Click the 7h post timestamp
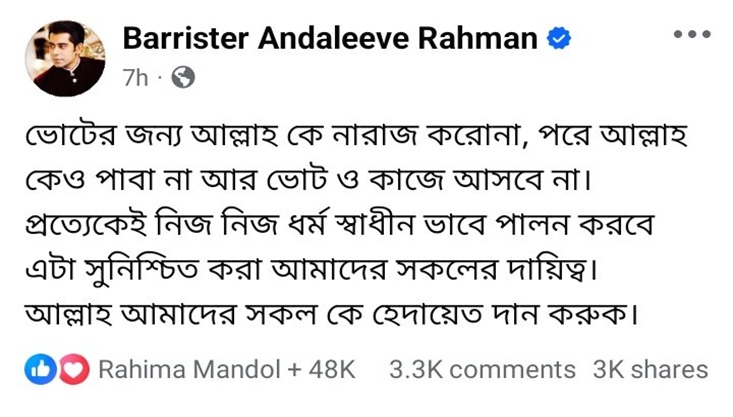The width and height of the screenshot is (733, 417). click(136, 78)
